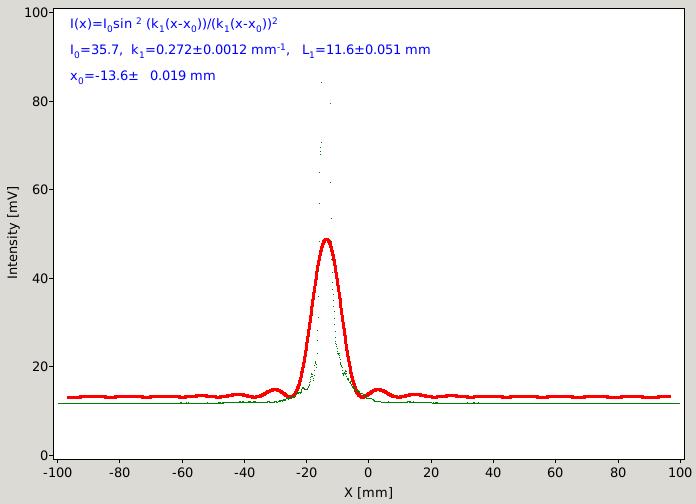Click the x0=-13.6±0.019 mm annotation
696x504 pixels.
click(x=142, y=76)
